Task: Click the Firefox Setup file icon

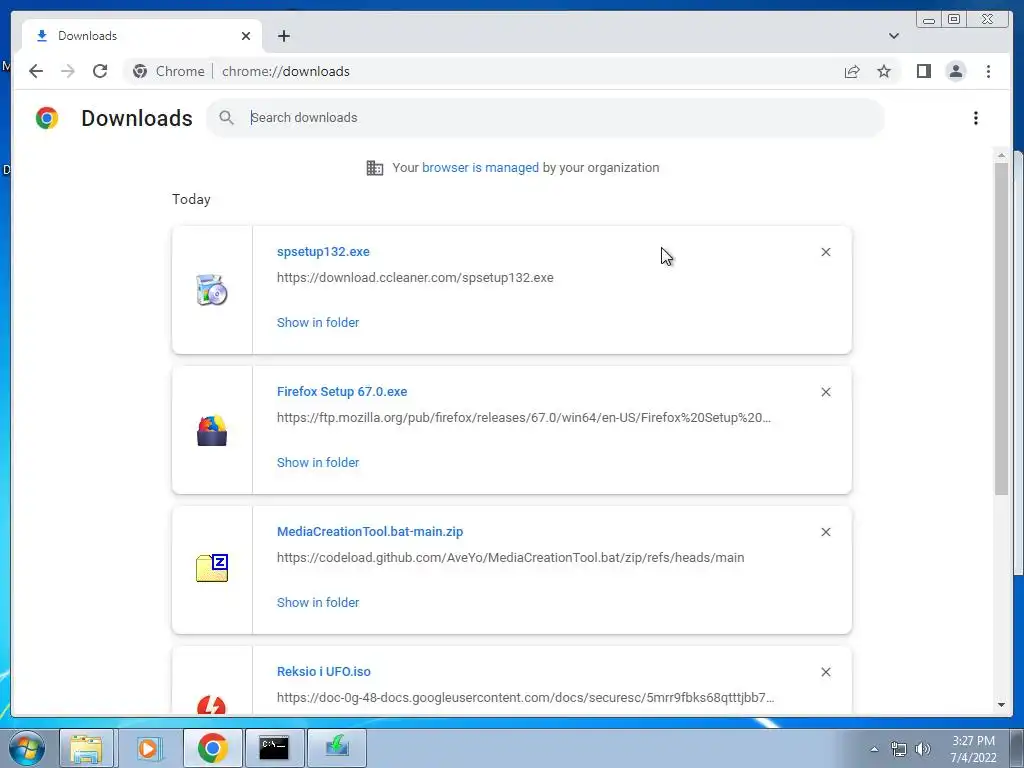Action: coord(212,430)
